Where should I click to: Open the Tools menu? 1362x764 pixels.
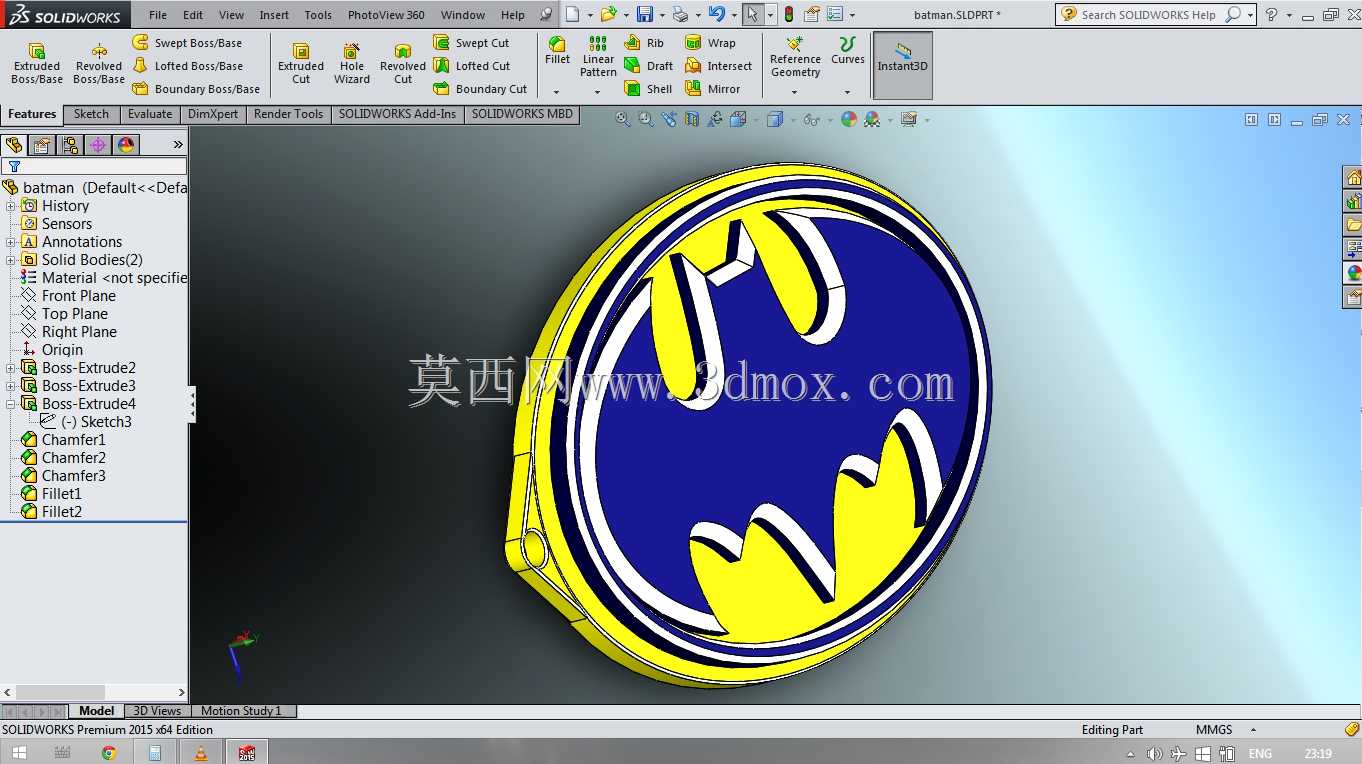point(318,15)
